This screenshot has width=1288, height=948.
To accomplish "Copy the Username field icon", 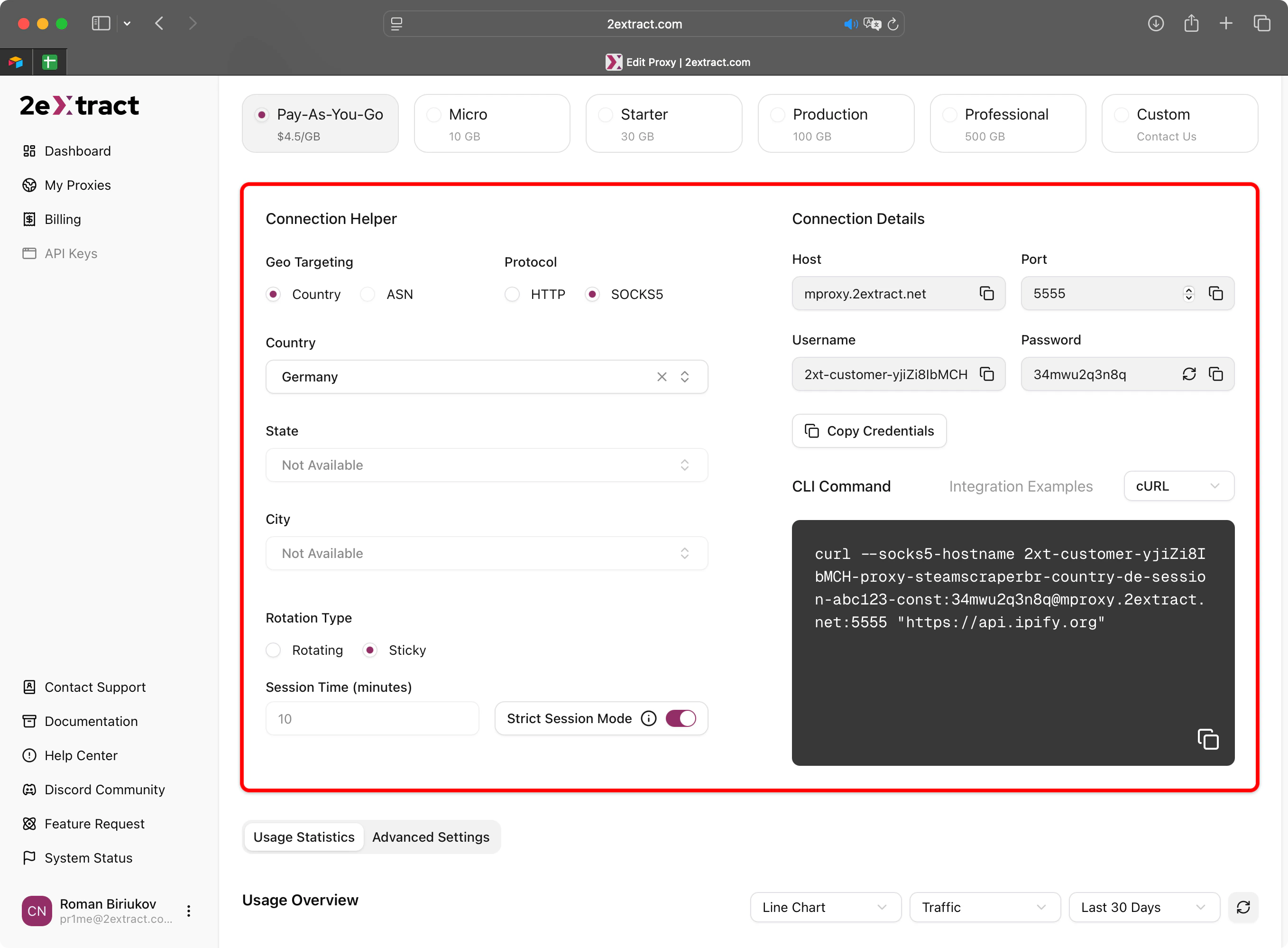I will 986,374.
